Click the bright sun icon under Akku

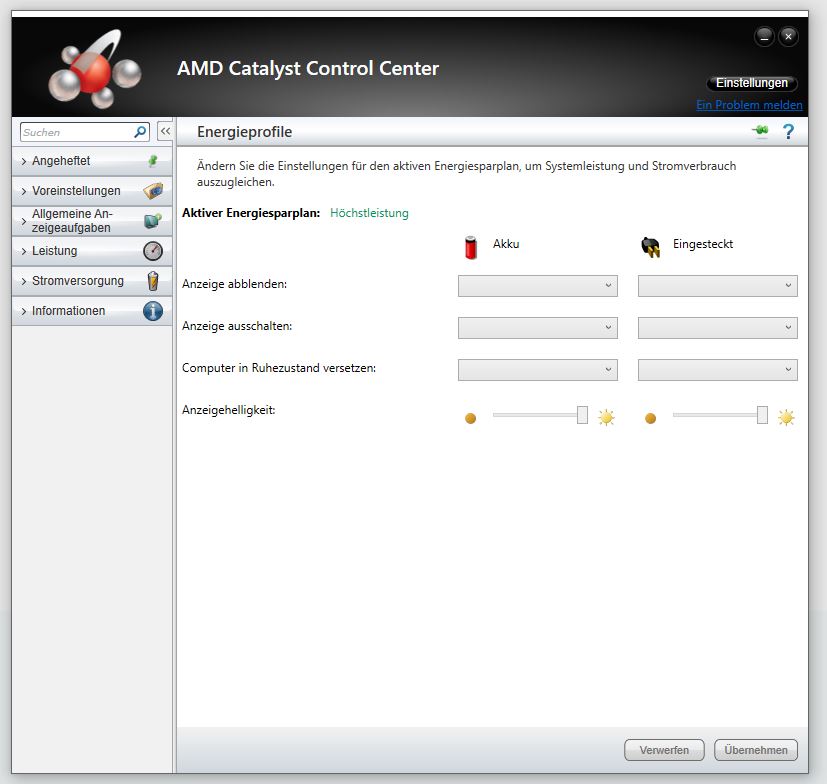606,417
